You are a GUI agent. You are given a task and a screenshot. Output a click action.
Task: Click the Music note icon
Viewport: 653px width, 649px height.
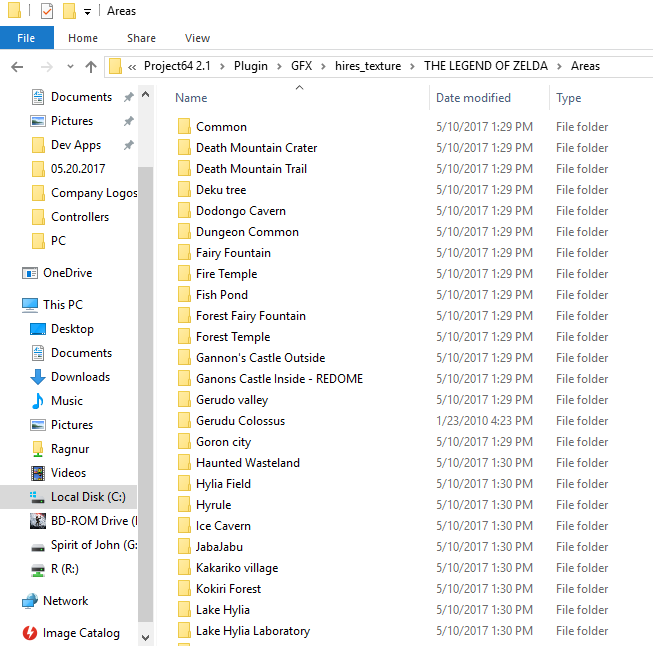38,401
